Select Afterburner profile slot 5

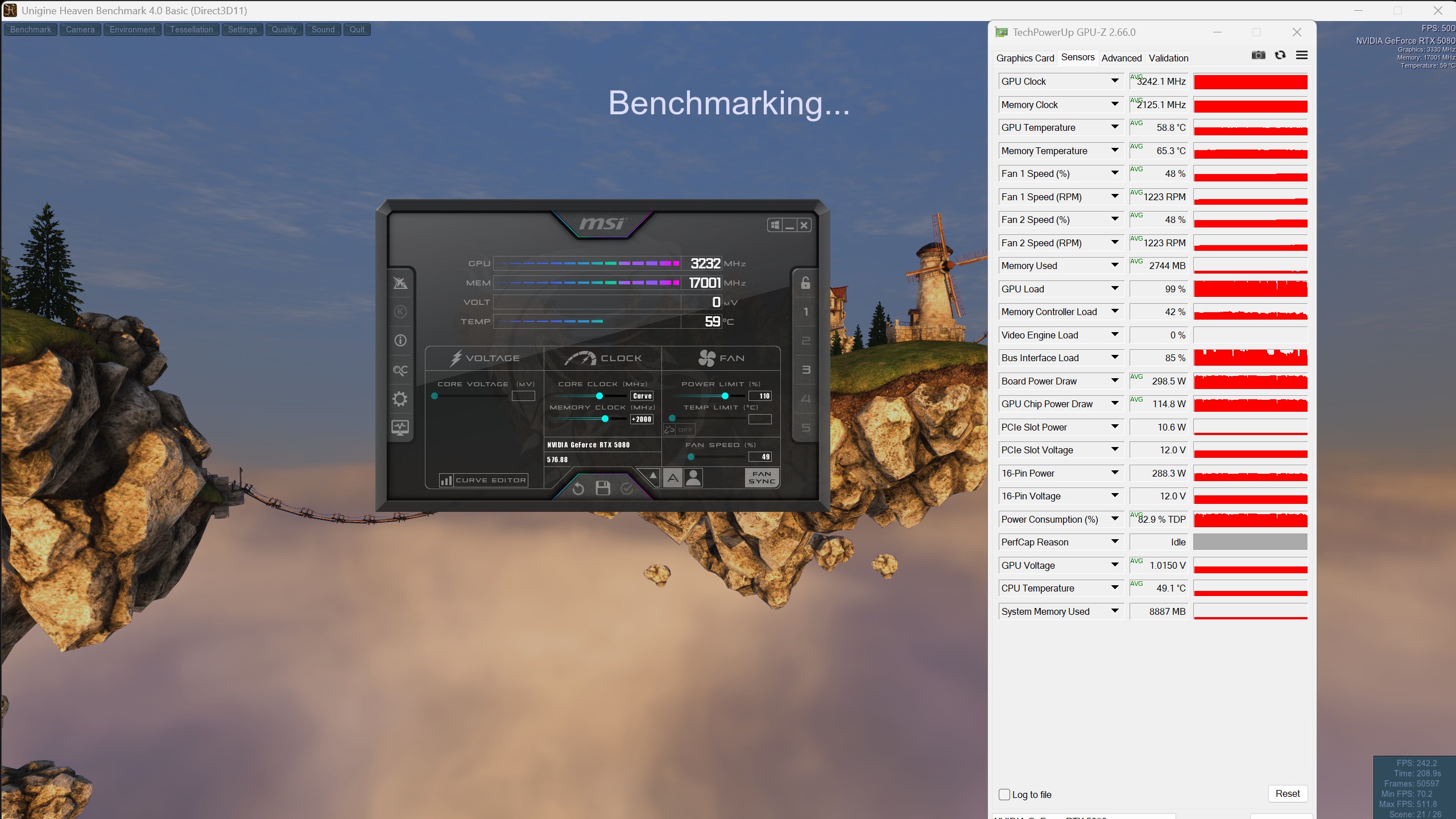[805, 428]
